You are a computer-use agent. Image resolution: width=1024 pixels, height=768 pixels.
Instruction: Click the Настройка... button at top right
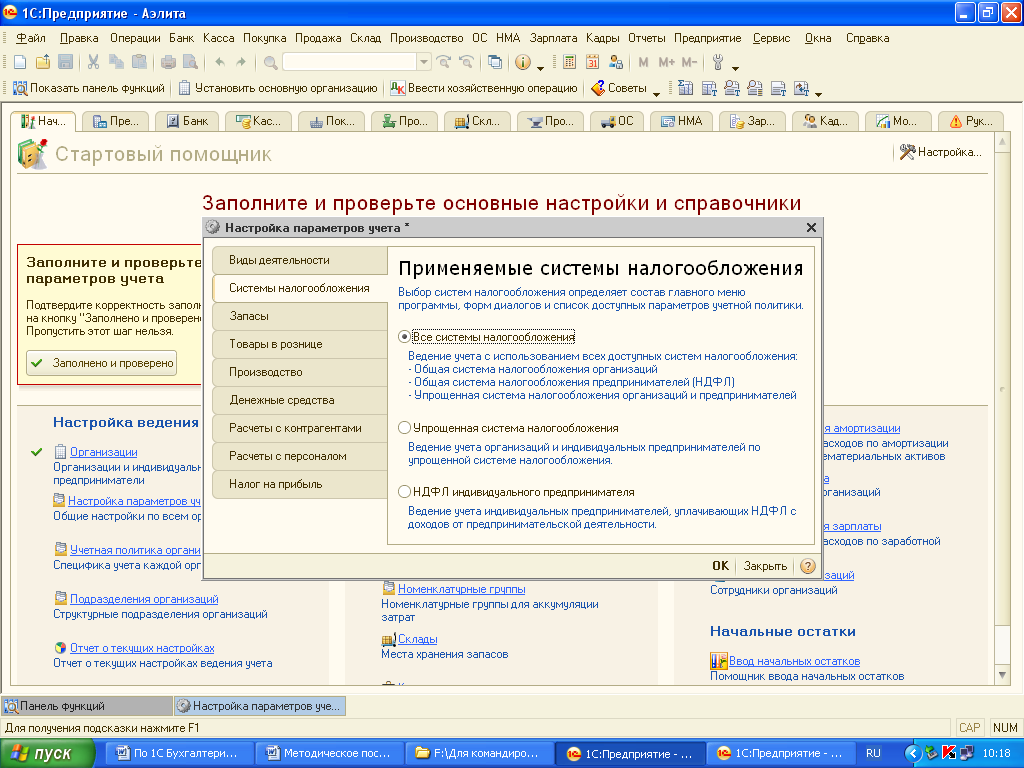[x=940, y=152]
